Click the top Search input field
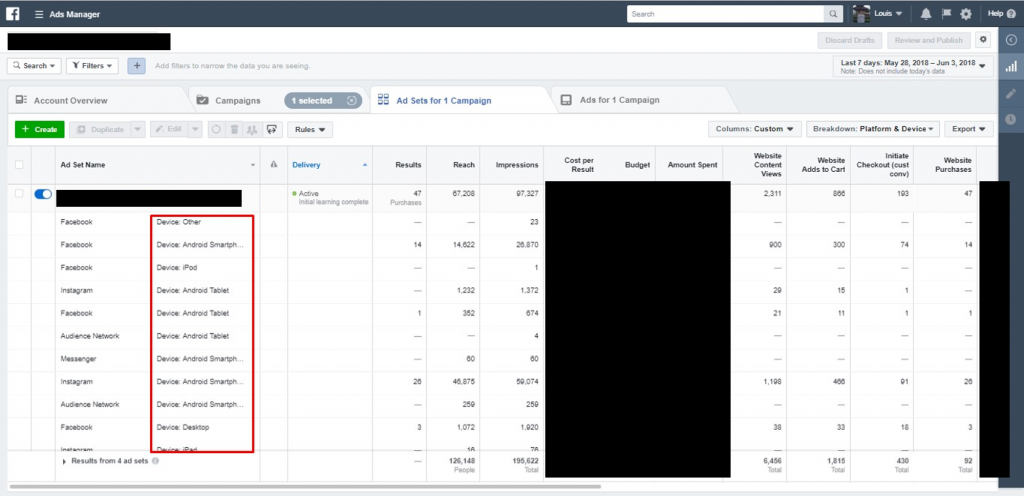1024x496 pixels. pos(726,14)
